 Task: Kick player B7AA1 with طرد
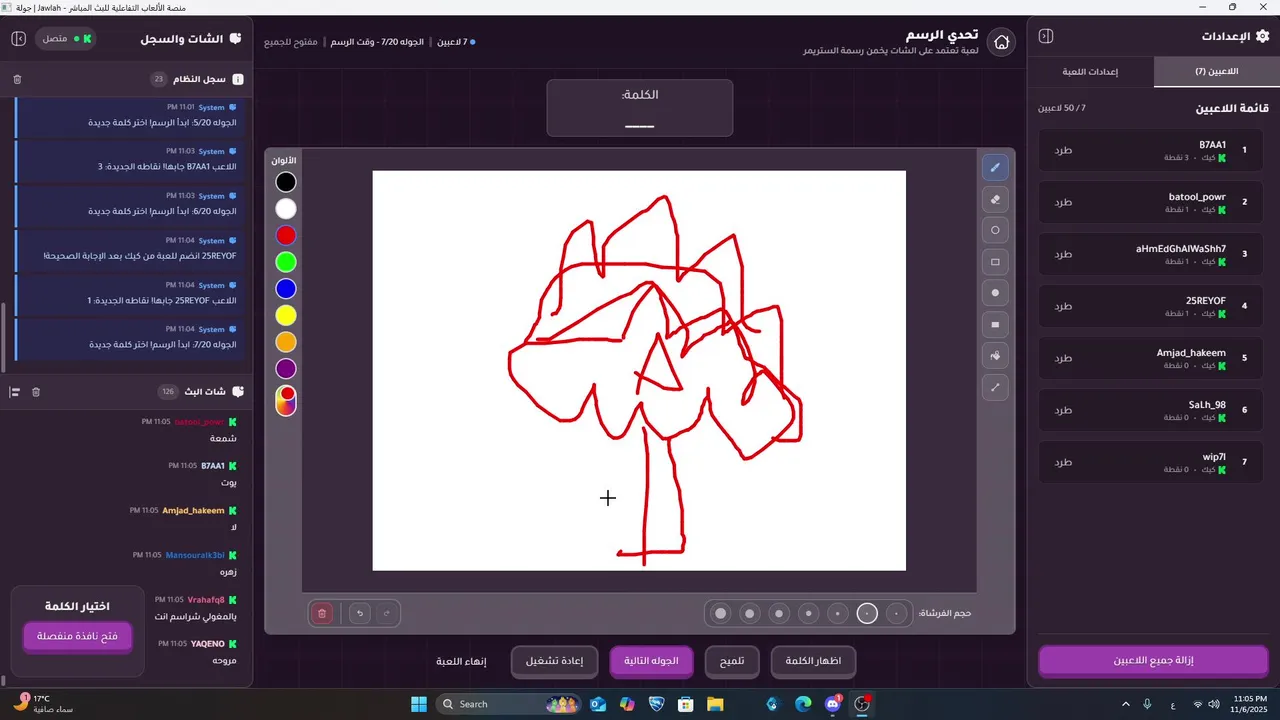point(1063,150)
